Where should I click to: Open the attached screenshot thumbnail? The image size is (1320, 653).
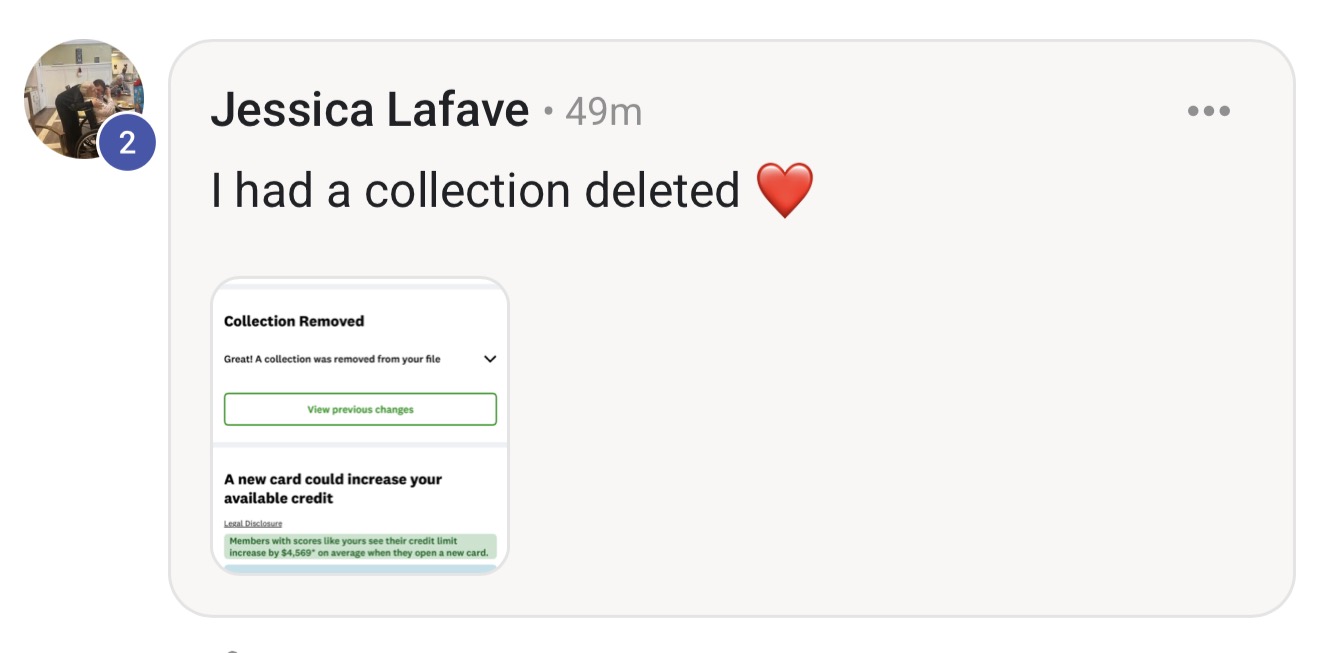pos(360,426)
